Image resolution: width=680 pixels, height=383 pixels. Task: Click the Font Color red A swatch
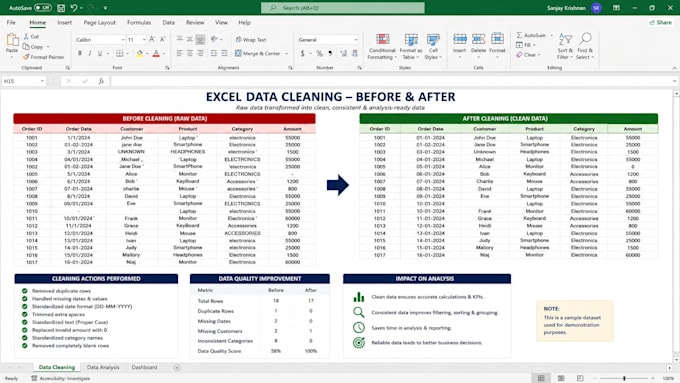click(156, 53)
